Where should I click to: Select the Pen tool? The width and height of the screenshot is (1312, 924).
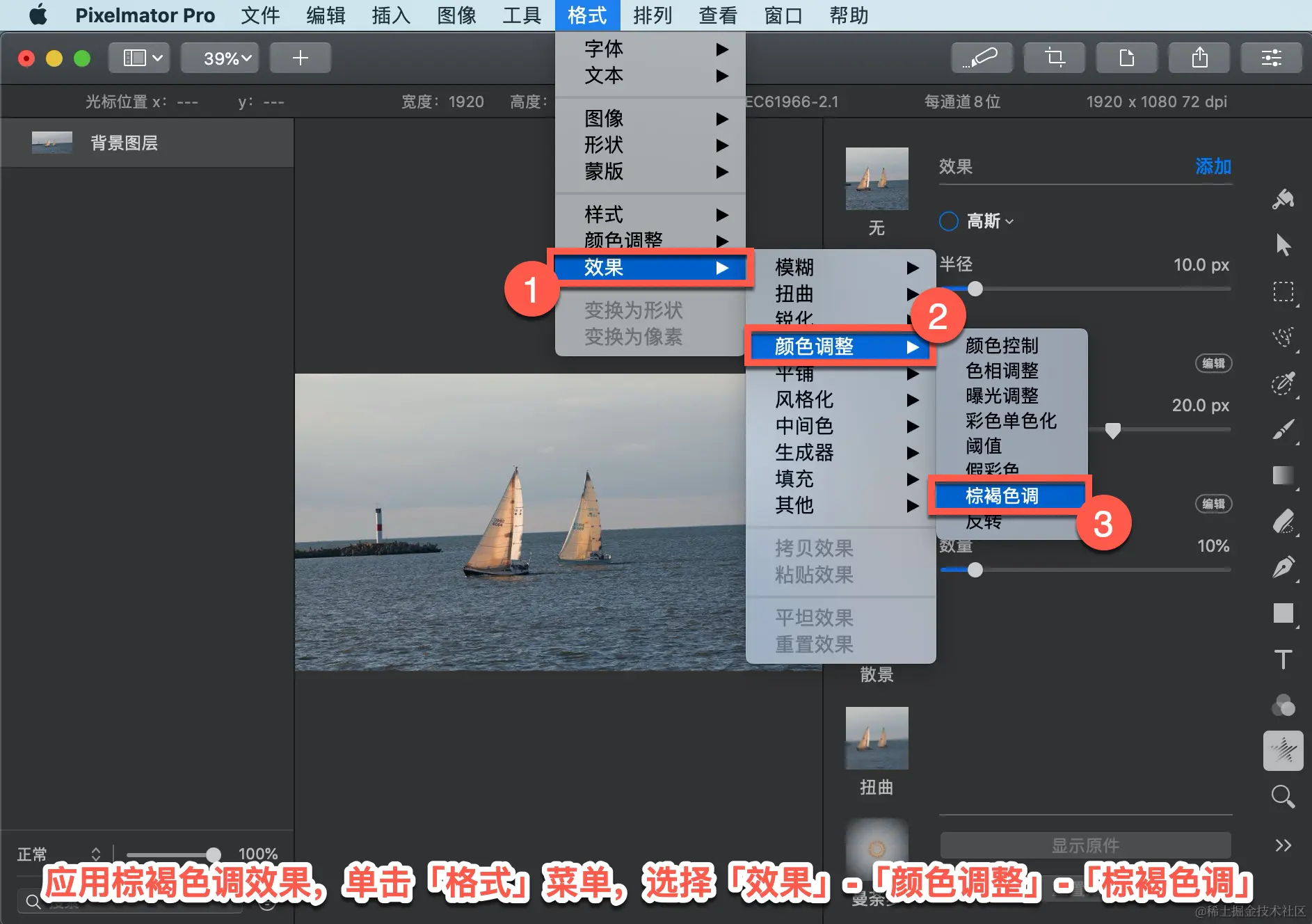pyautogui.click(x=1283, y=567)
